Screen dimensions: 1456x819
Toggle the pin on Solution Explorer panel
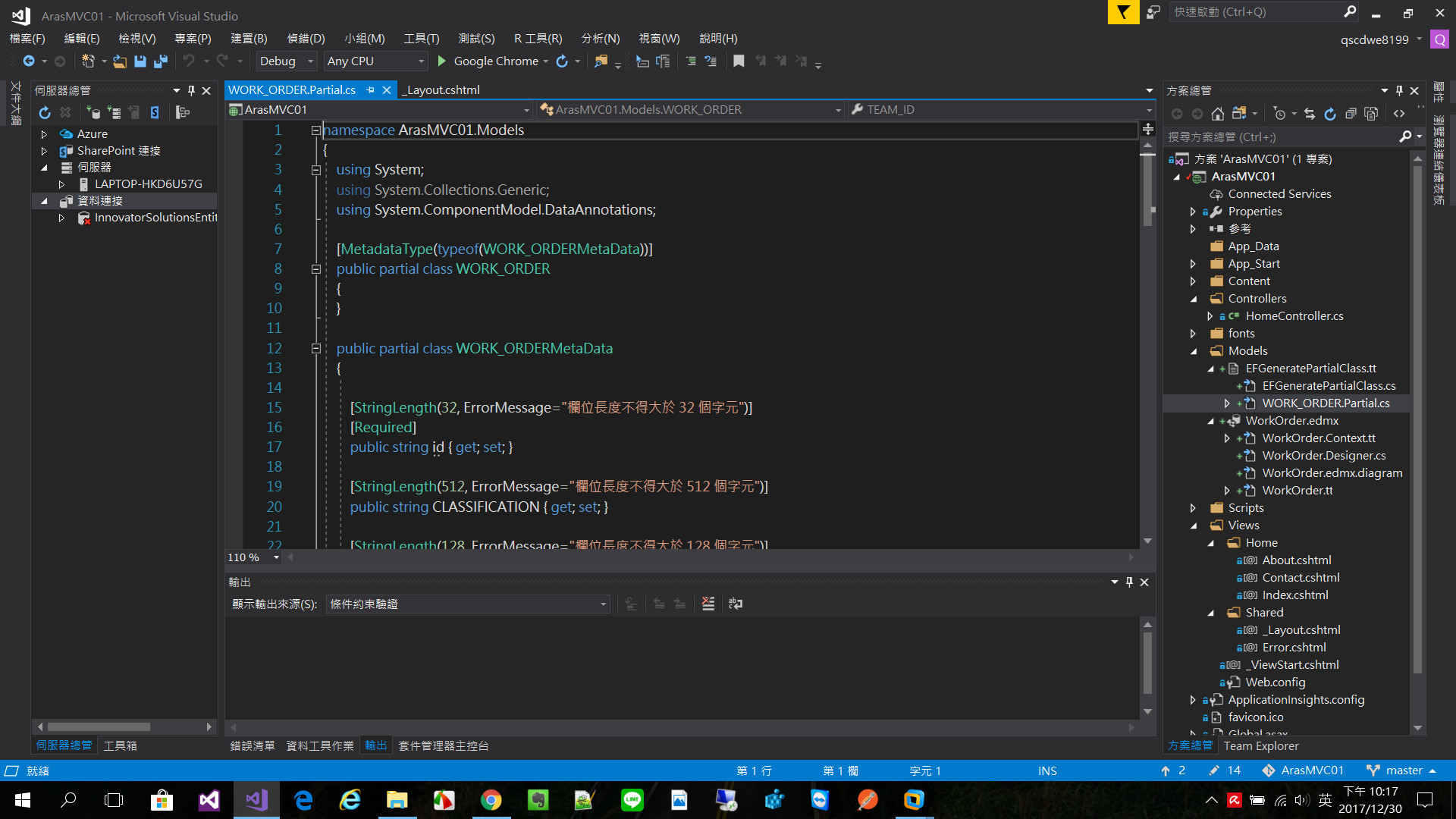click(1399, 90)
